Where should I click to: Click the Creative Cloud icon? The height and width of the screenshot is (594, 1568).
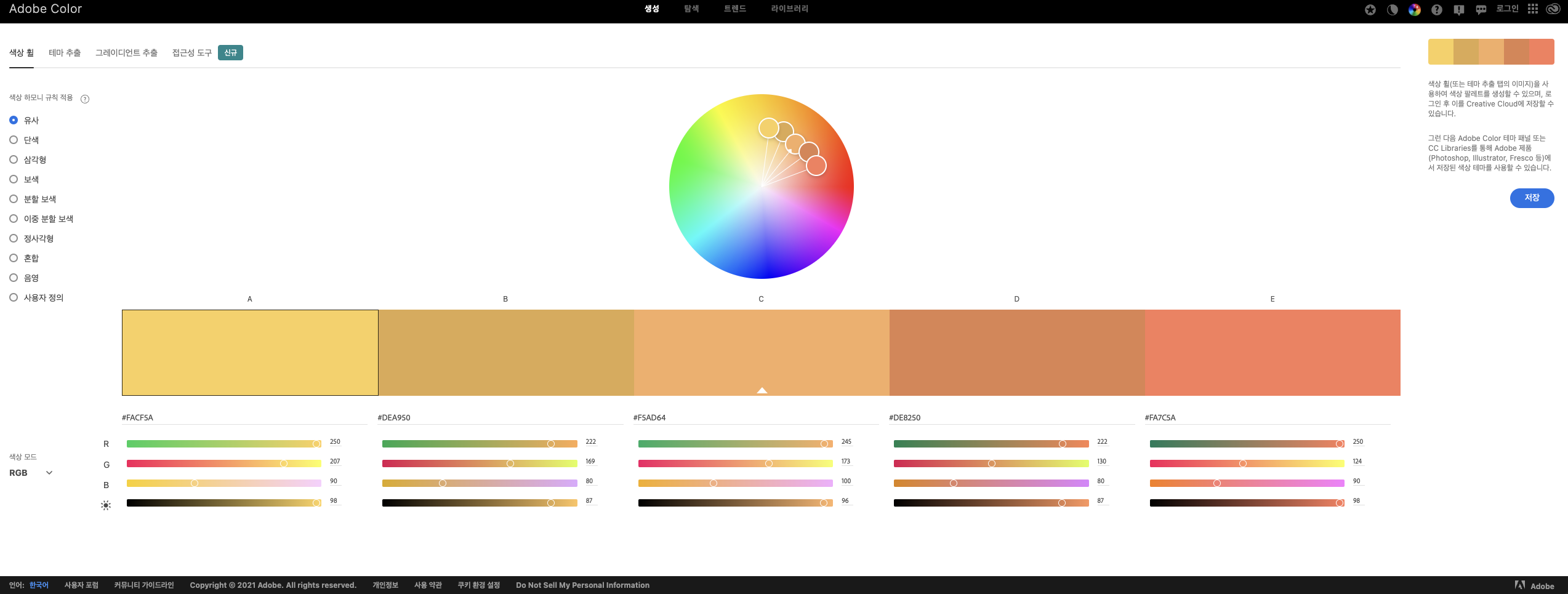pyautogui.click(x=1553, y=9)
